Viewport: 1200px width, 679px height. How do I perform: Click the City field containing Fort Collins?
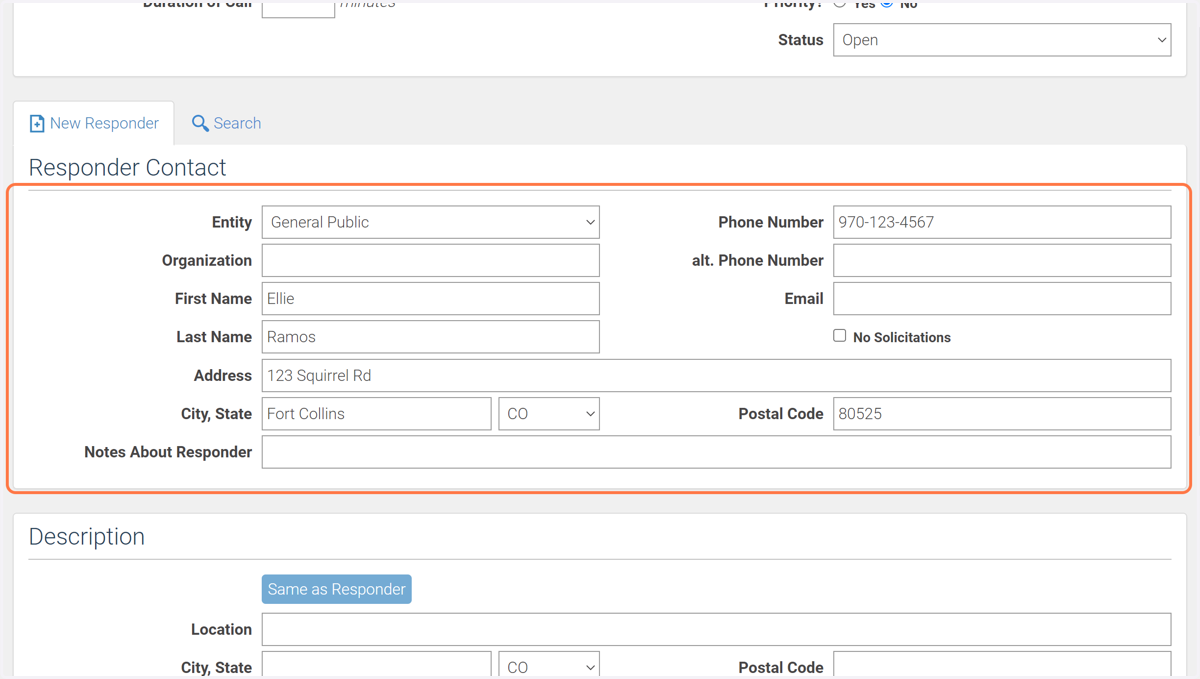(x=377, y=414)
